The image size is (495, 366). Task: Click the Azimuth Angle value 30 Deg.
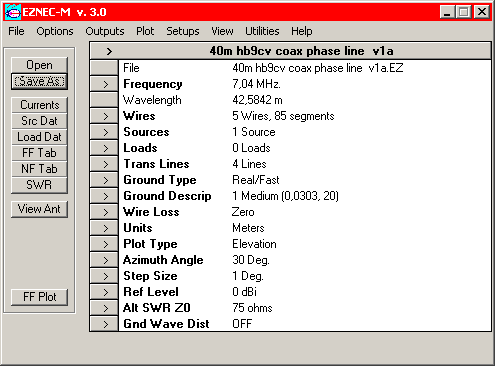click(251, 260)
